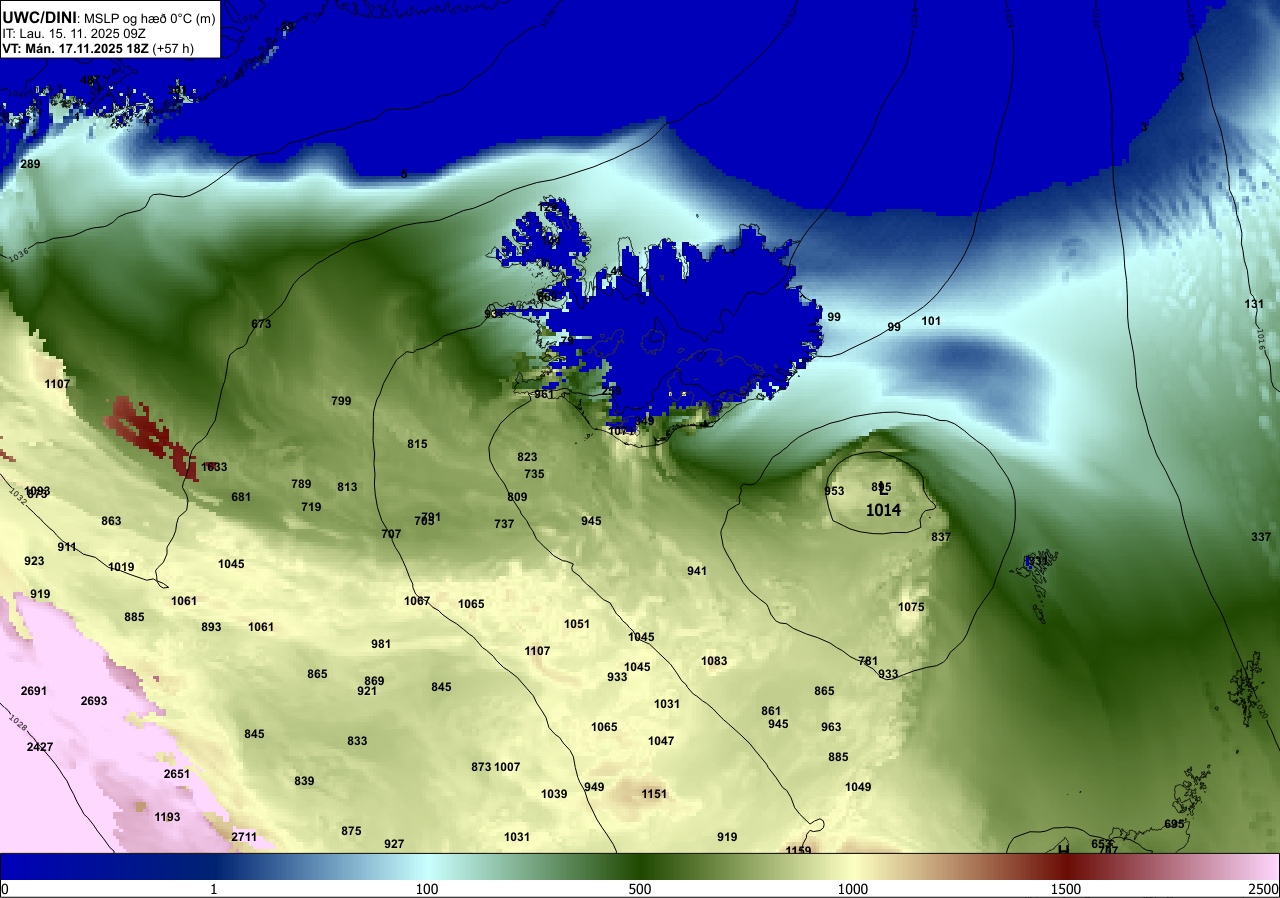The height and width of the screenshot is (898, 1280).
Task: Click the height value '1075'
Action: [x=911, y=607]
